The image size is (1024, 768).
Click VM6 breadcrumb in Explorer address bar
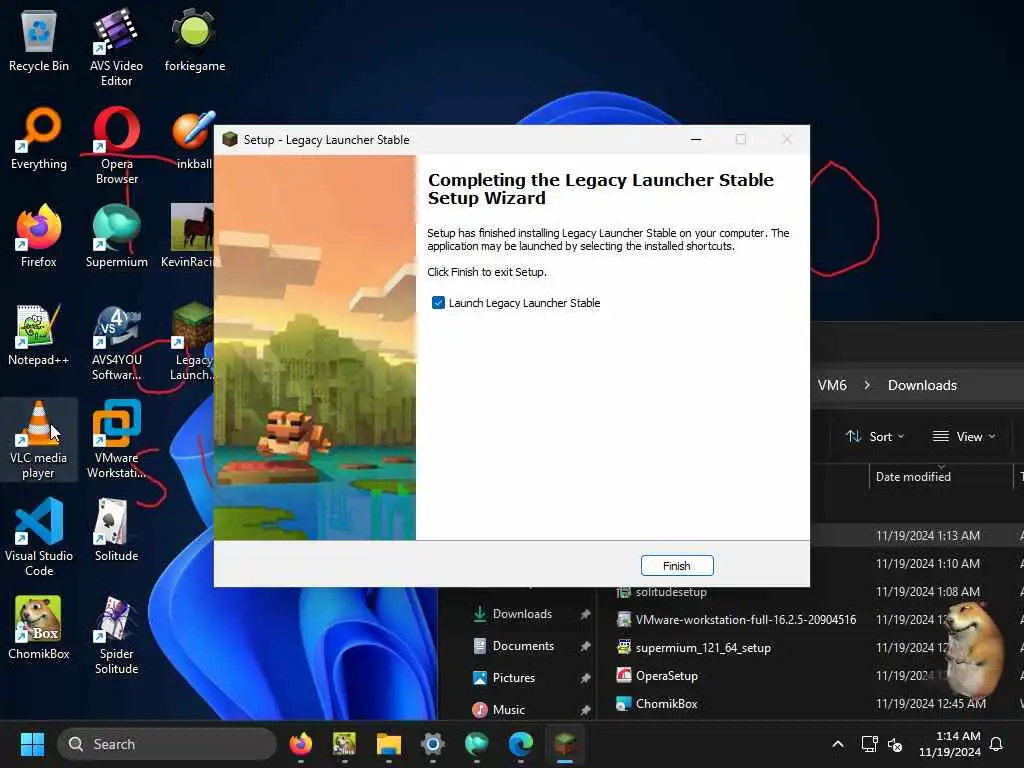click(x=832, y=385)
